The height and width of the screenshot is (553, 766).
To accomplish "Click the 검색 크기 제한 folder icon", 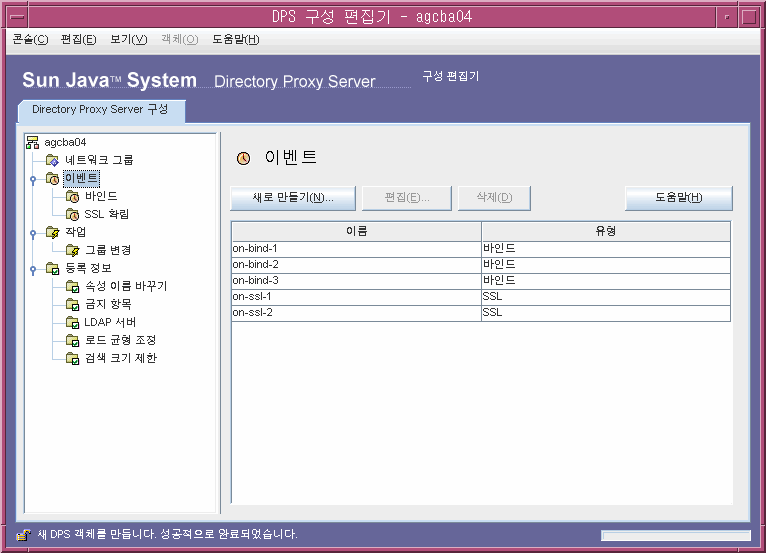I will pos(72,358).
